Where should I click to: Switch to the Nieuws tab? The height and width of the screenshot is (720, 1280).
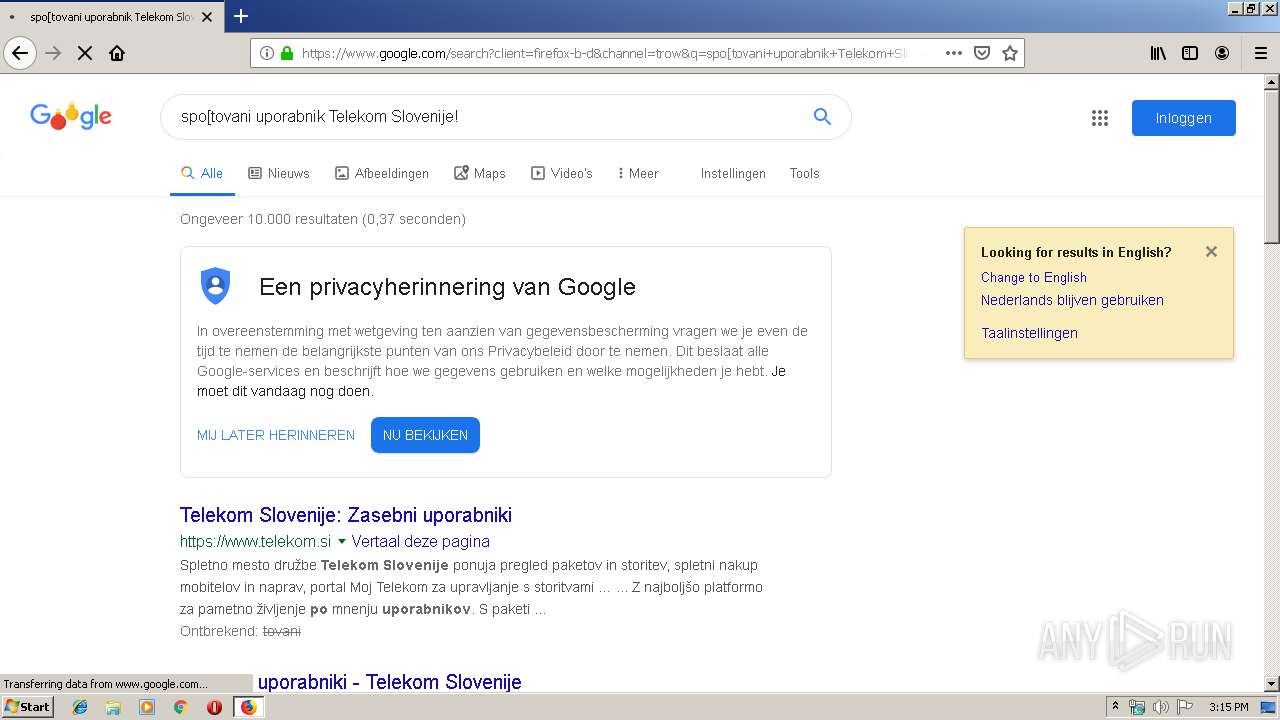coord(279,173)
